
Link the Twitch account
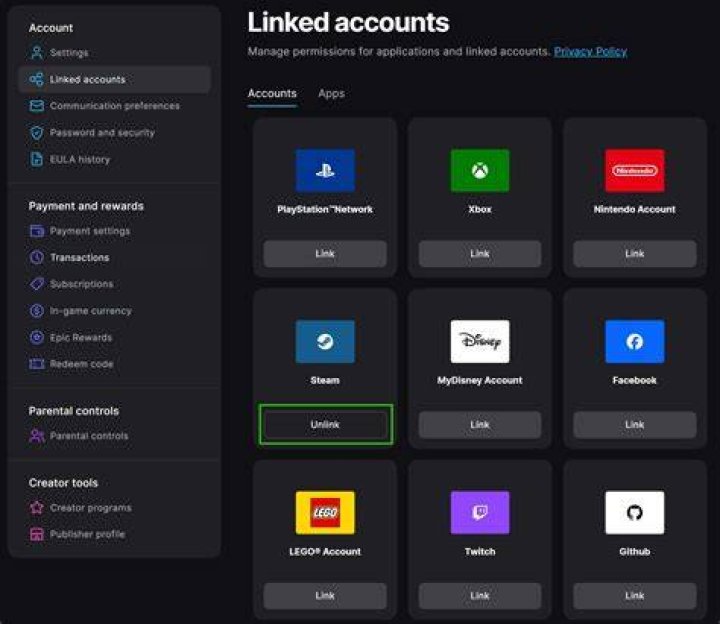pos(480,596)
